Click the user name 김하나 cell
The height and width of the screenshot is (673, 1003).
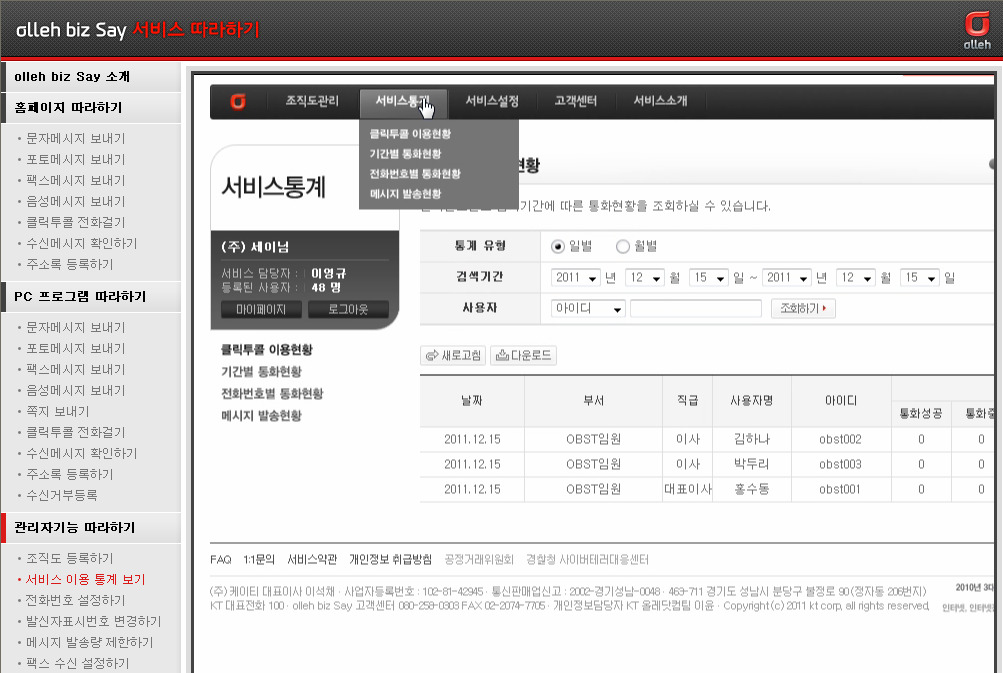(x=752, y=439)
